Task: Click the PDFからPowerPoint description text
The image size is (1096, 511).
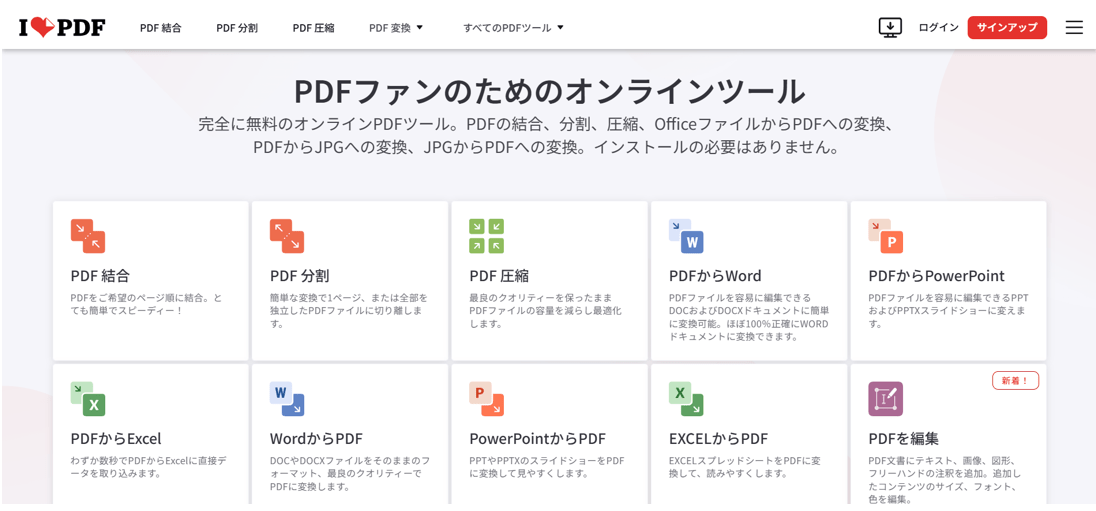Action: click(949, 311)
